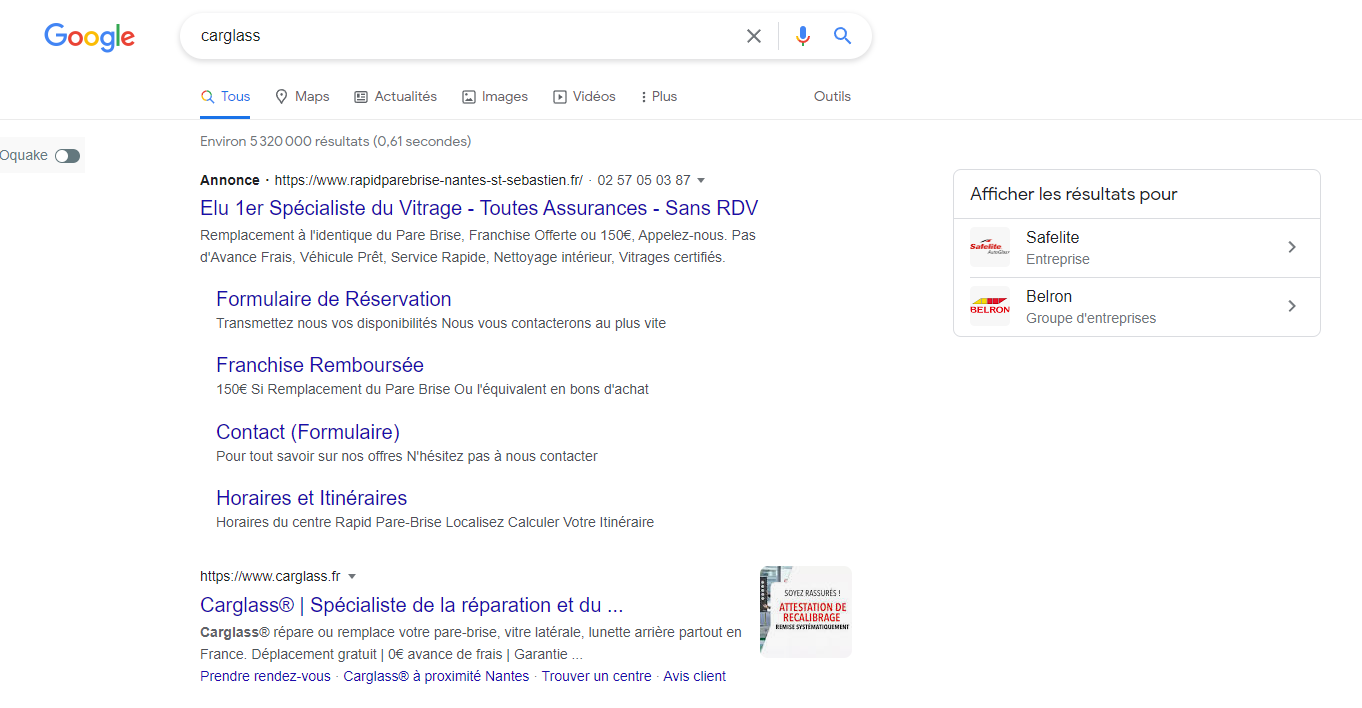The width and height of the screenshot is (1362, 708).
Task: Click the https://www.carglass.fr URL text
Action: pos(270,577)
